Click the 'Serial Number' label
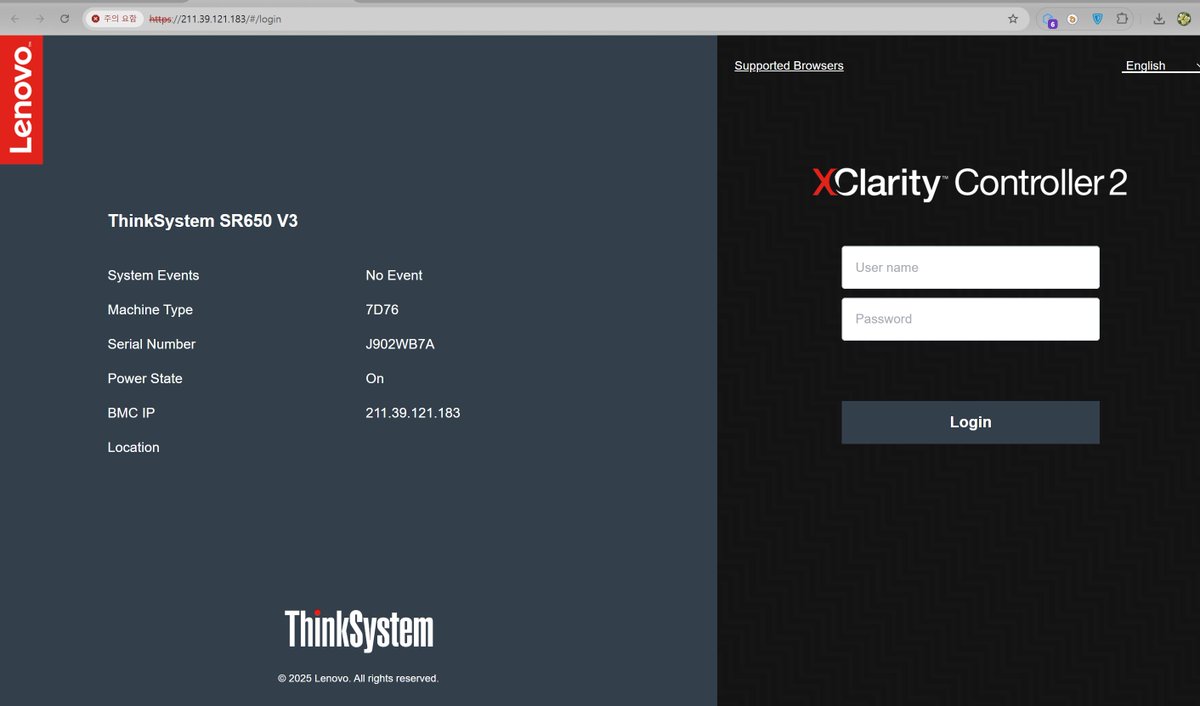Viewport: 1200px width, 706px height. coord(152,344)
